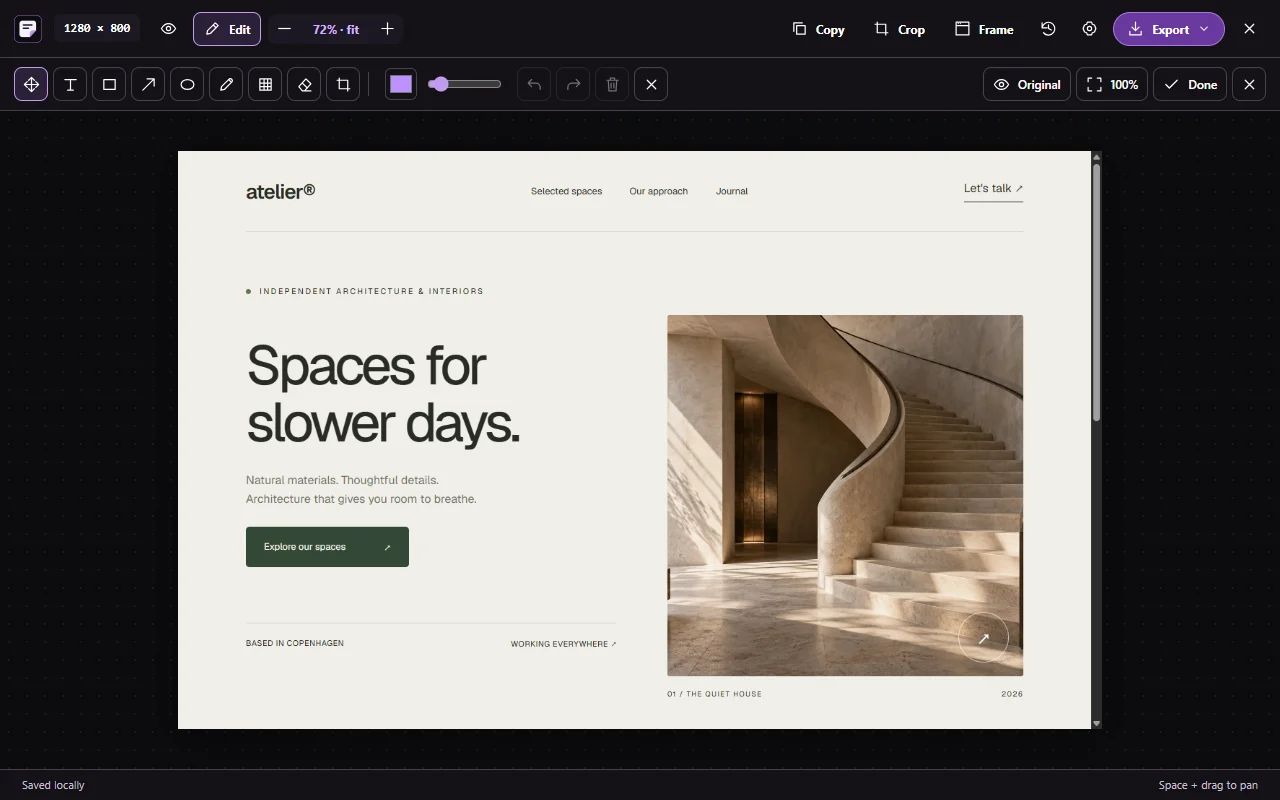The width and height of the screenshot is (1280, 800).
Task: Click the trash delete icon
Action: 612,84
